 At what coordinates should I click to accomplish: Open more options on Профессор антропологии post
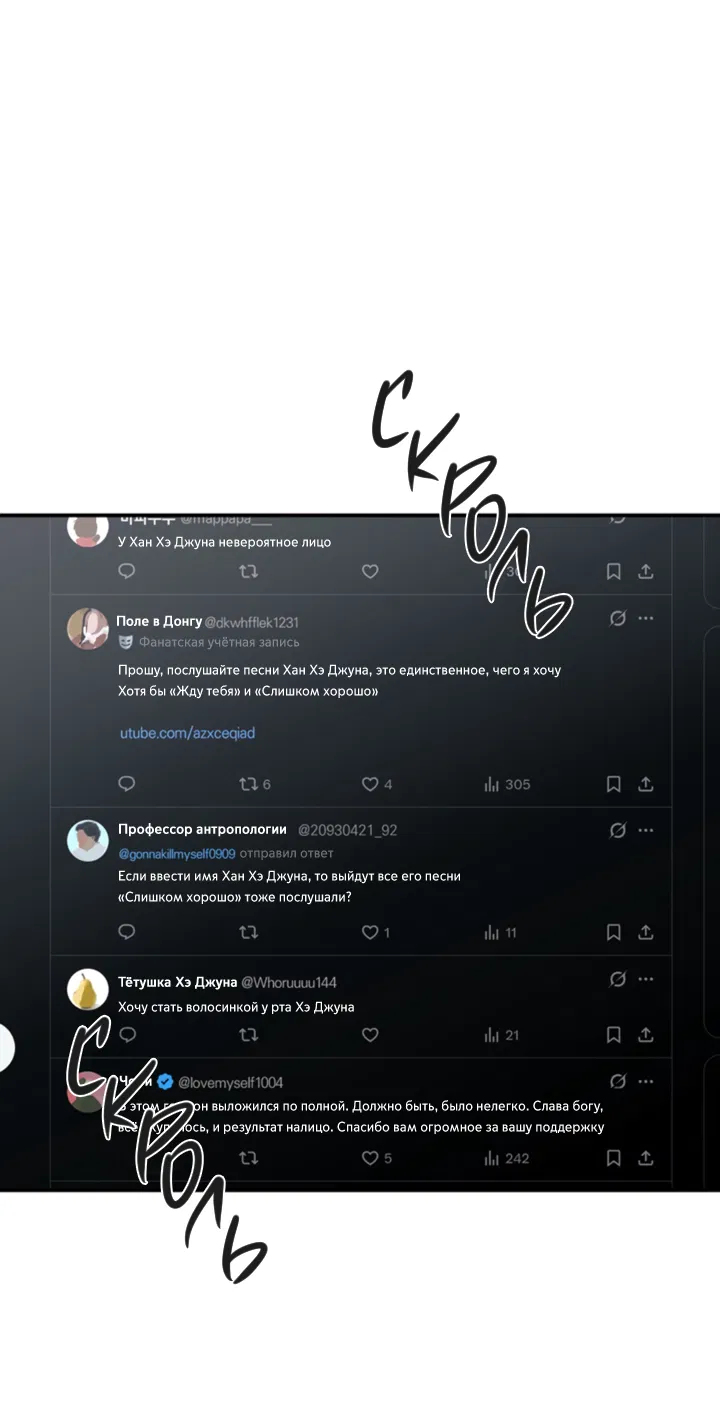[x=646, y=830]
